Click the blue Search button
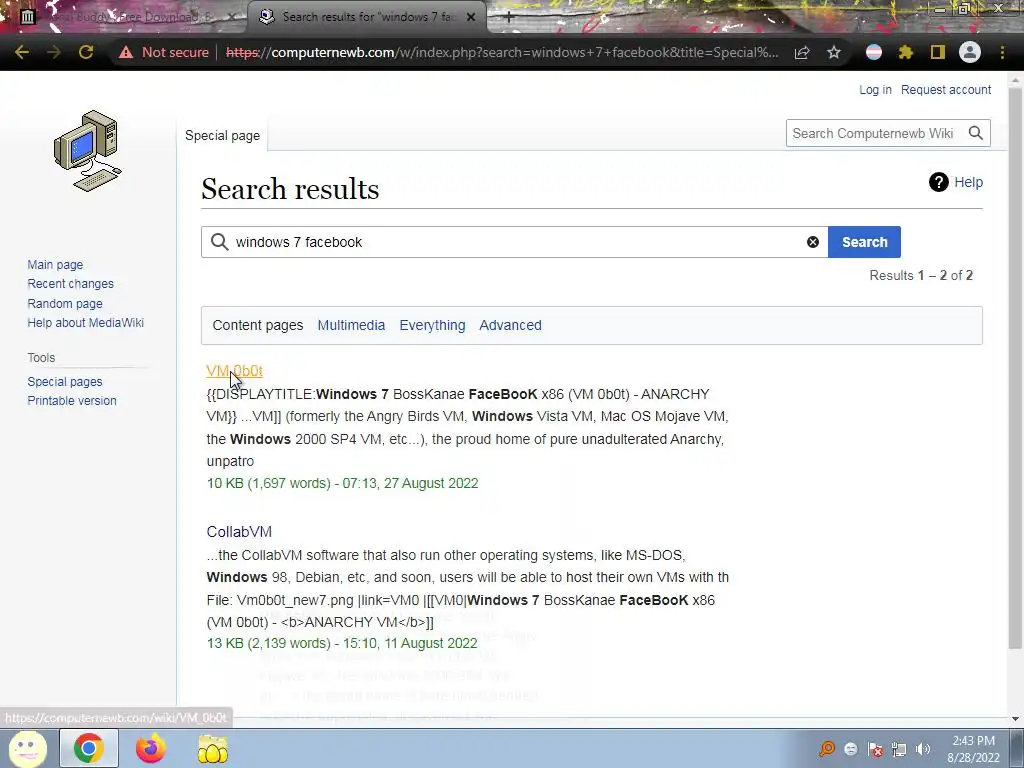1024x768 pixels. tap(864, 242)
